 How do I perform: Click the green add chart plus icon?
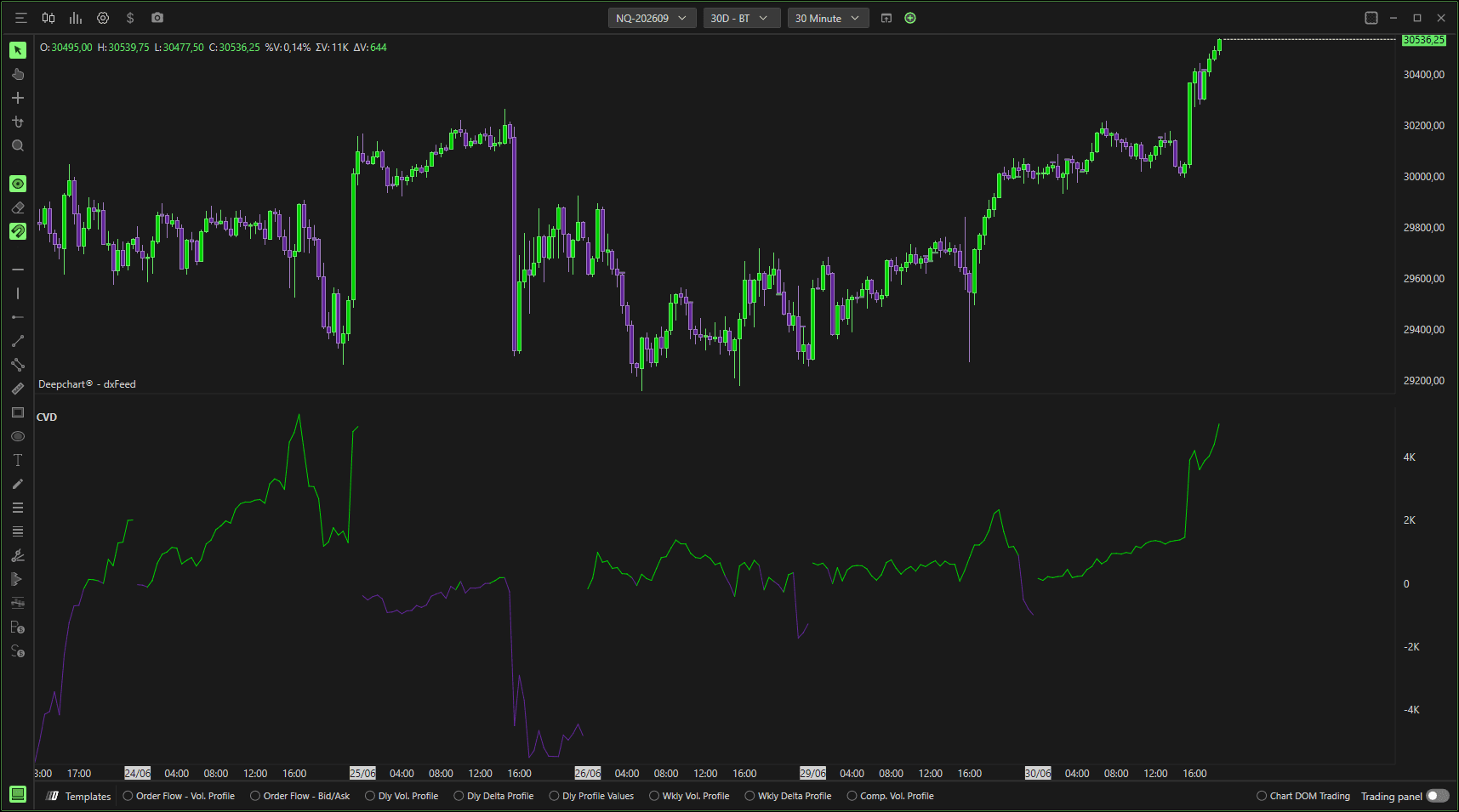(910, 18)
